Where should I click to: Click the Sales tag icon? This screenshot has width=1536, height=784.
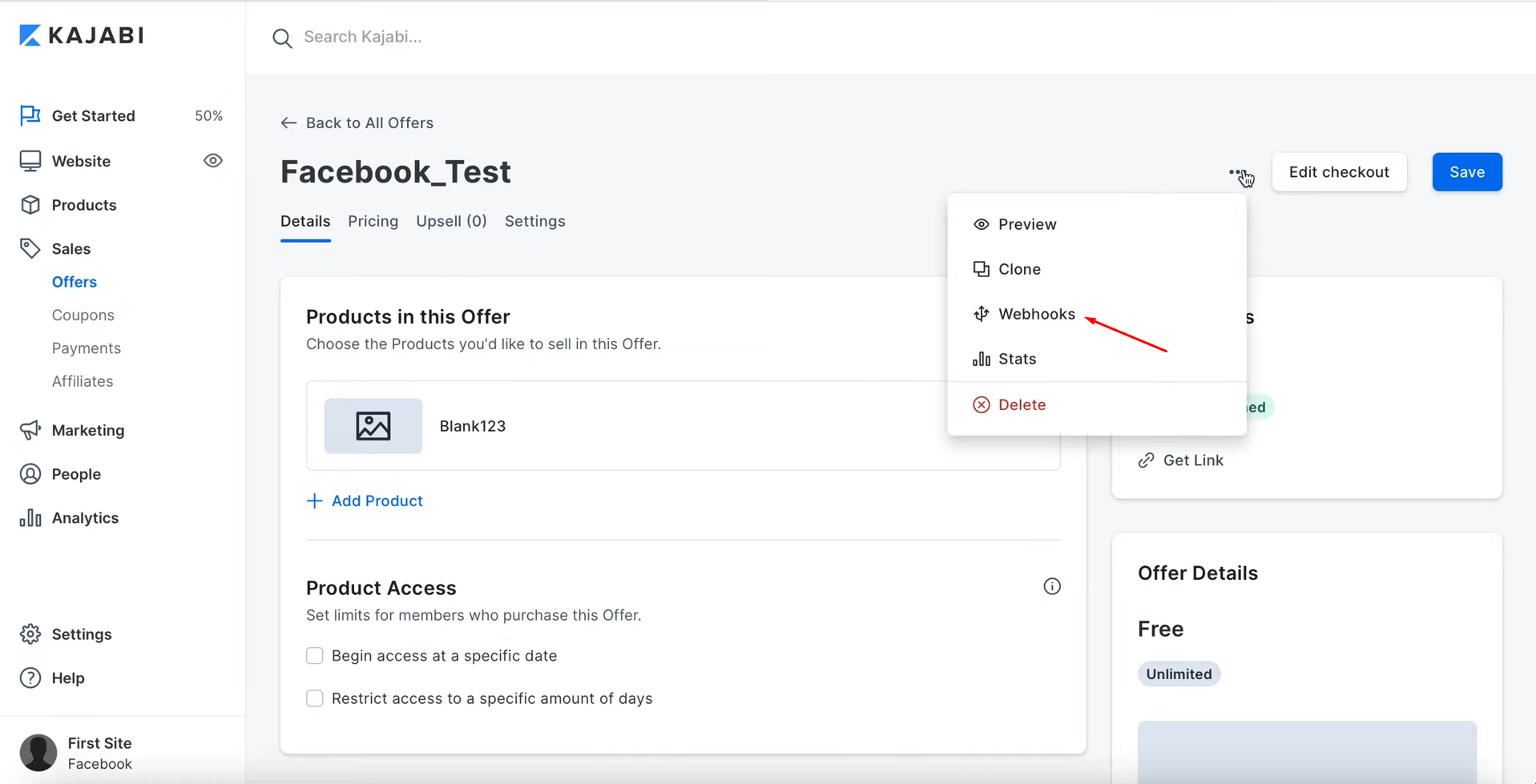point(30,248)
